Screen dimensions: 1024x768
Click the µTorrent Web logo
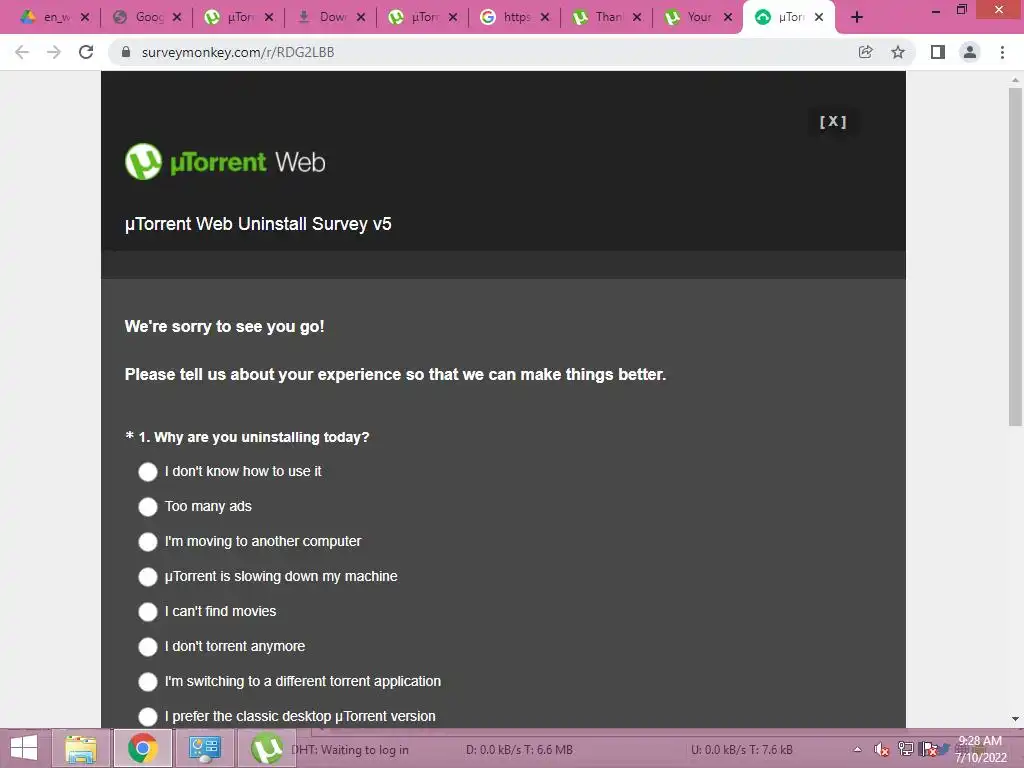(x=225, y=161)
